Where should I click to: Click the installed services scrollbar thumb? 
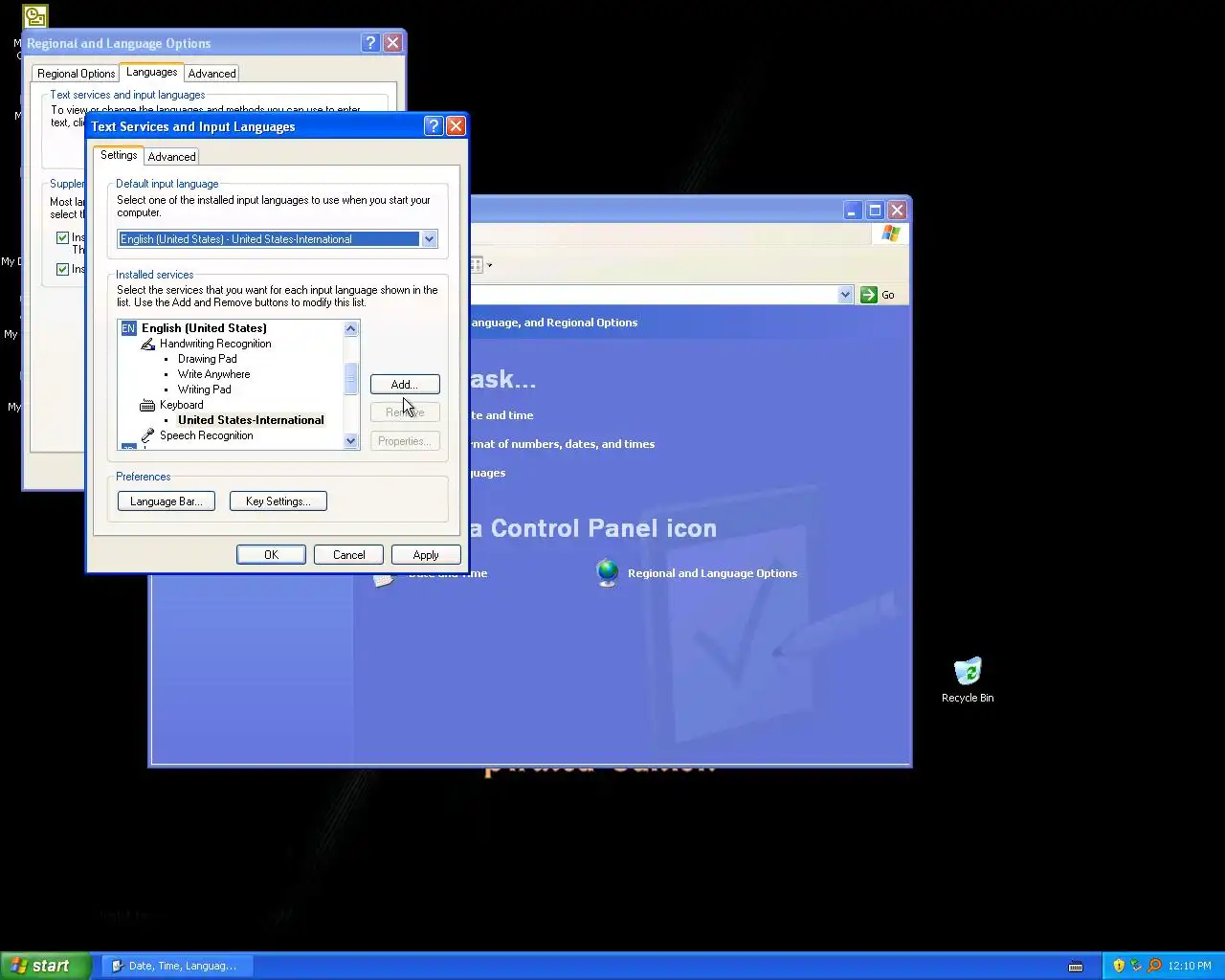point(350,379)
